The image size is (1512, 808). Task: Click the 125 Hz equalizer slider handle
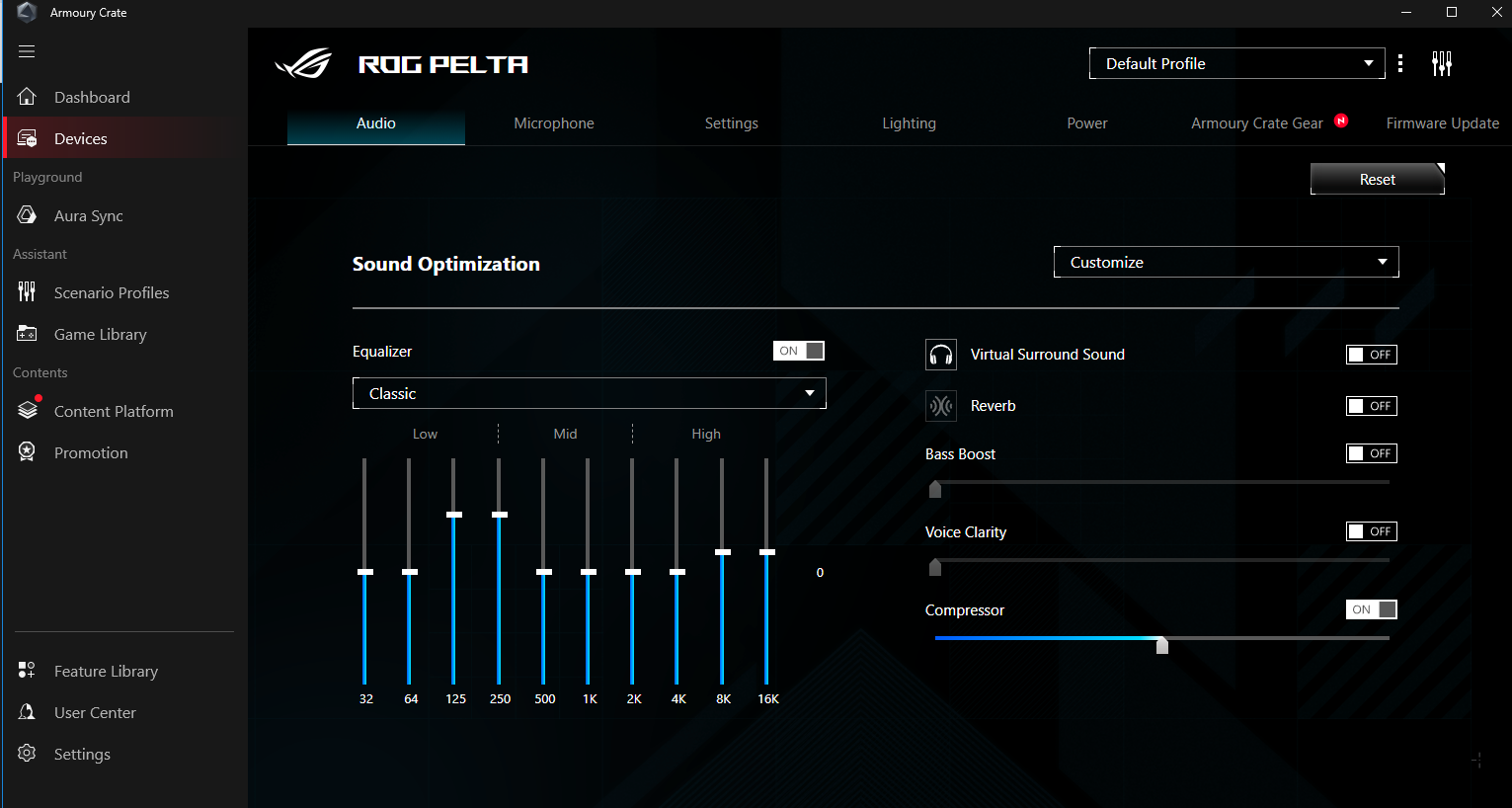pos(454,515)
